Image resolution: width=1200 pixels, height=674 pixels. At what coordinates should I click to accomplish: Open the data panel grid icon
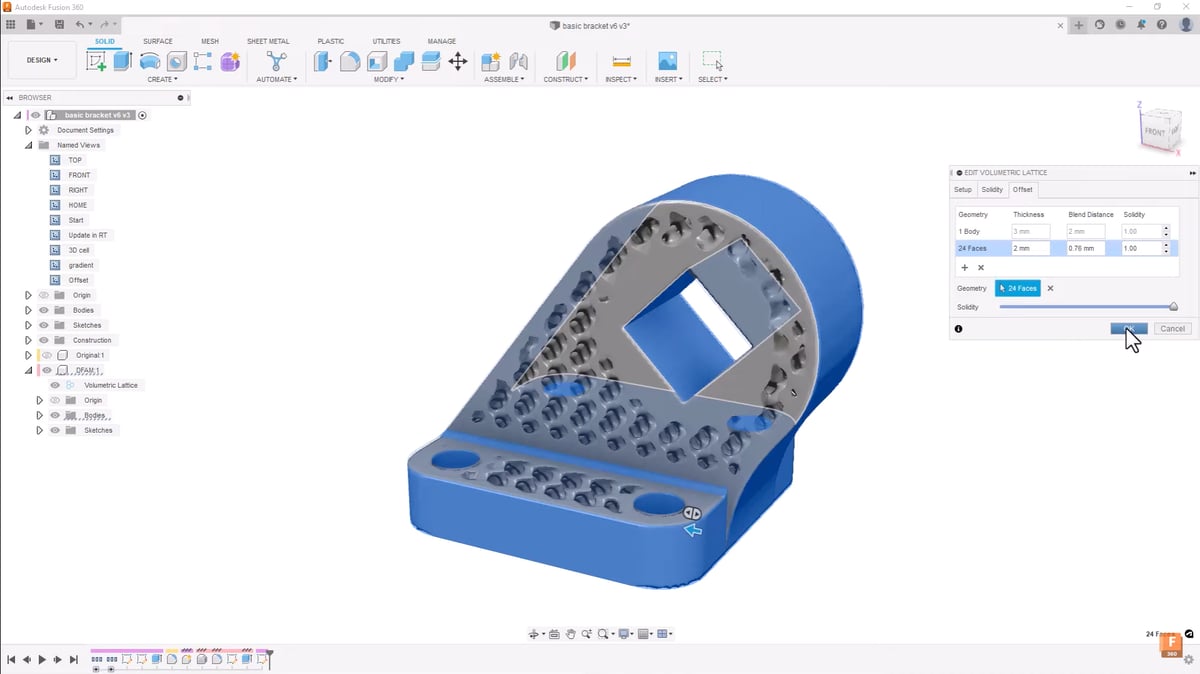[11, 23]
